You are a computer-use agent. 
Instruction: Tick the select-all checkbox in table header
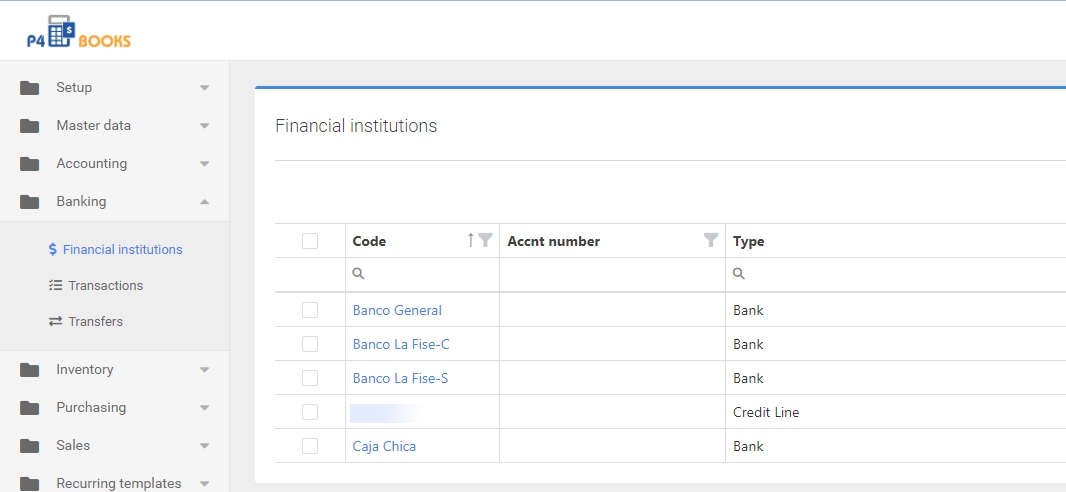click(x=310, y=241)
